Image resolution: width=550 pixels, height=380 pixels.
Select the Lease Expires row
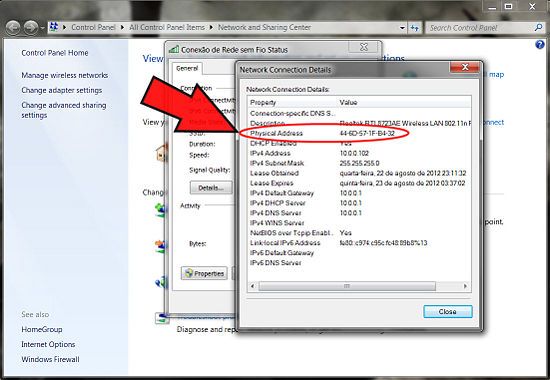click(359, 183)
